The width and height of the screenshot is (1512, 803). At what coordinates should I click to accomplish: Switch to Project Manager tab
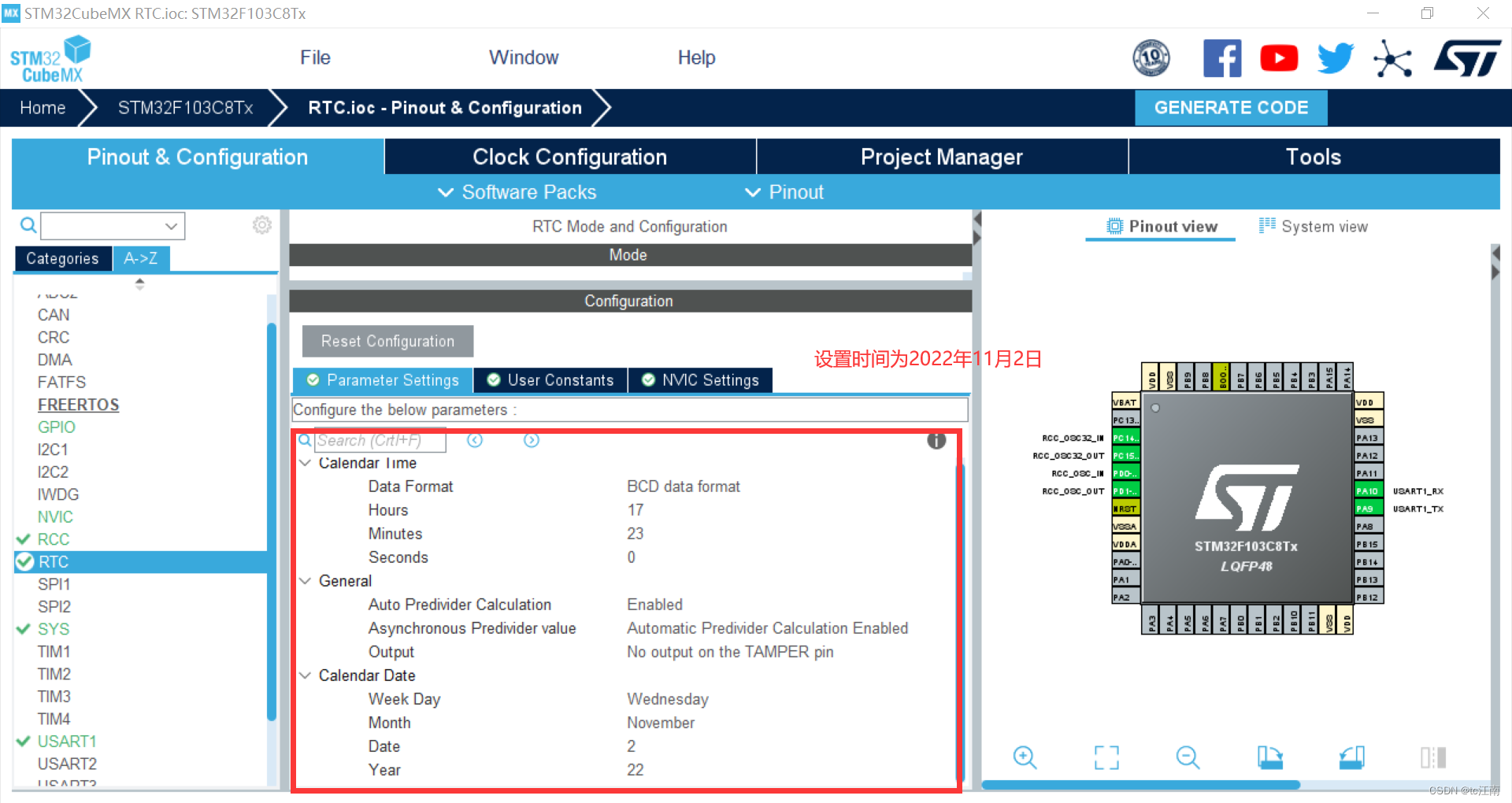tap(942, 157)
